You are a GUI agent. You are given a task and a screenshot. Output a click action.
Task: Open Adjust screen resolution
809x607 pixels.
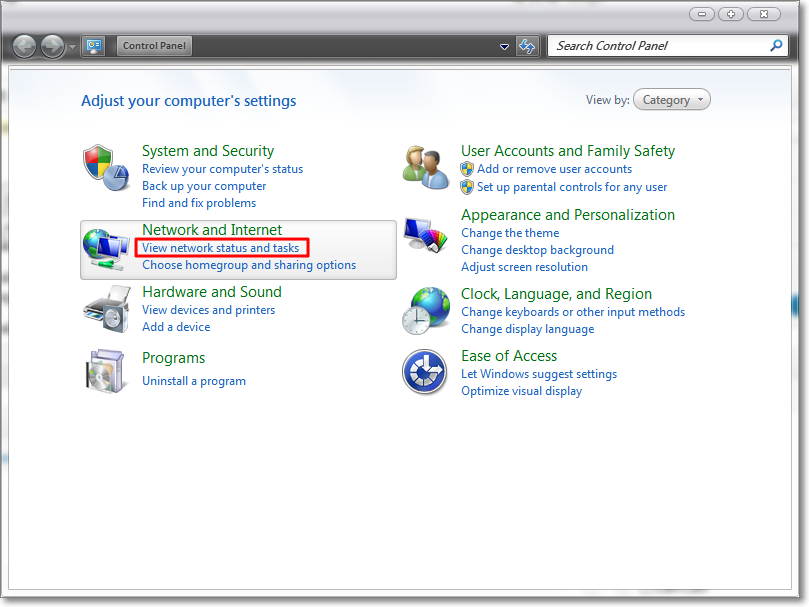[524, 267]
